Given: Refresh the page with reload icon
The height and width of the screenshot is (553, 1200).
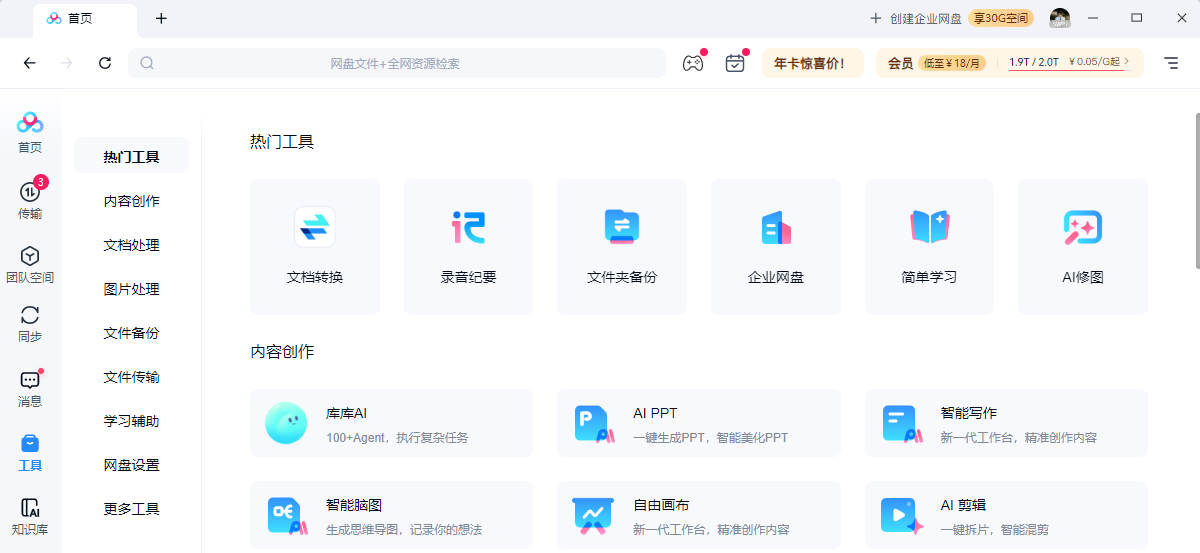Looking at the screenshot, I should tap(105, 63).
